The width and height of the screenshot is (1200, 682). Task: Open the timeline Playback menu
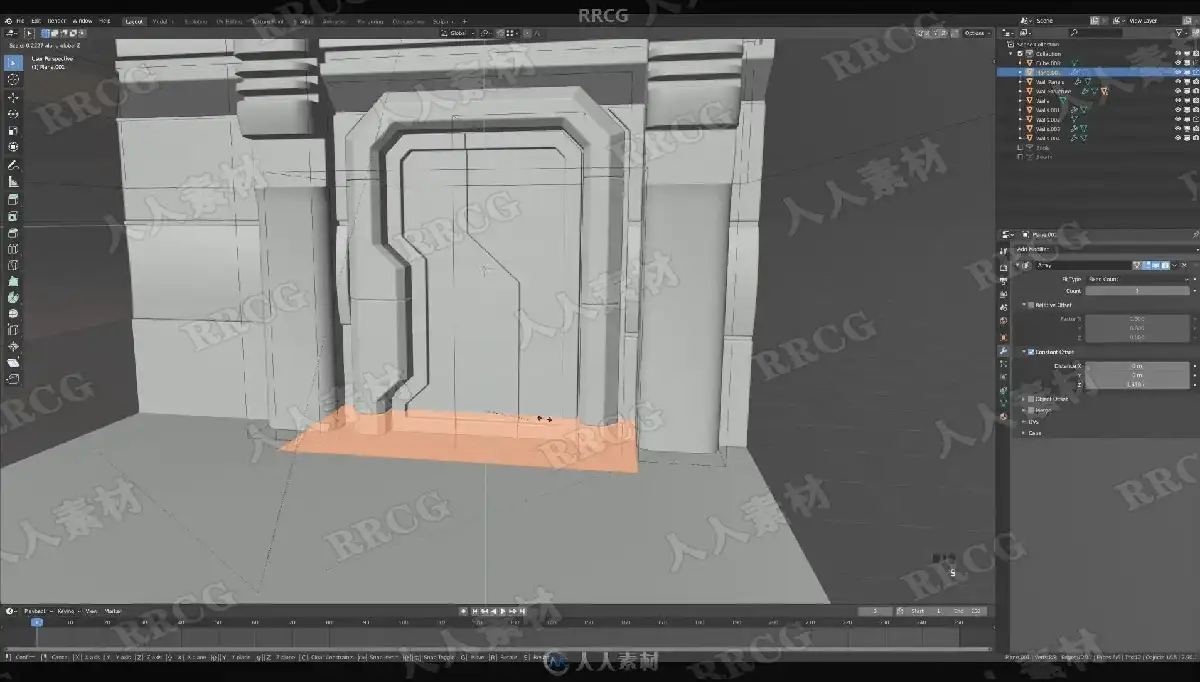point(37,610)
